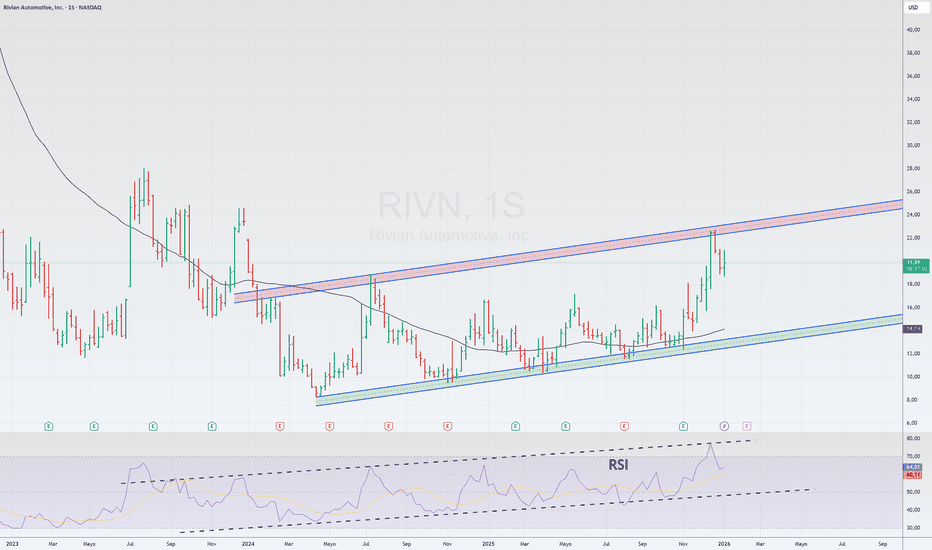Open the February 2024 red earnings marker

(x=280, y=426)
